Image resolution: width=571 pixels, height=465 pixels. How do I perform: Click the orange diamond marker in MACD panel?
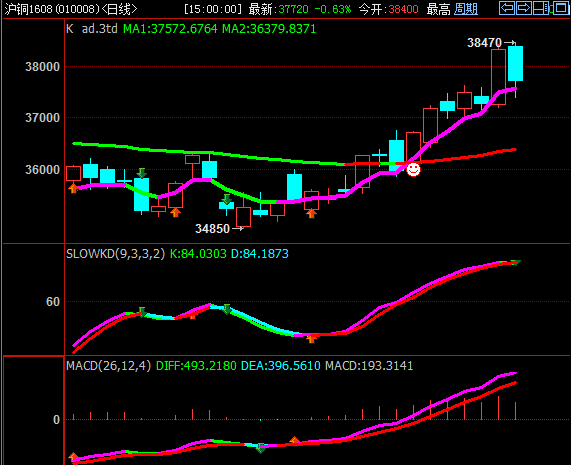[295, 441]
